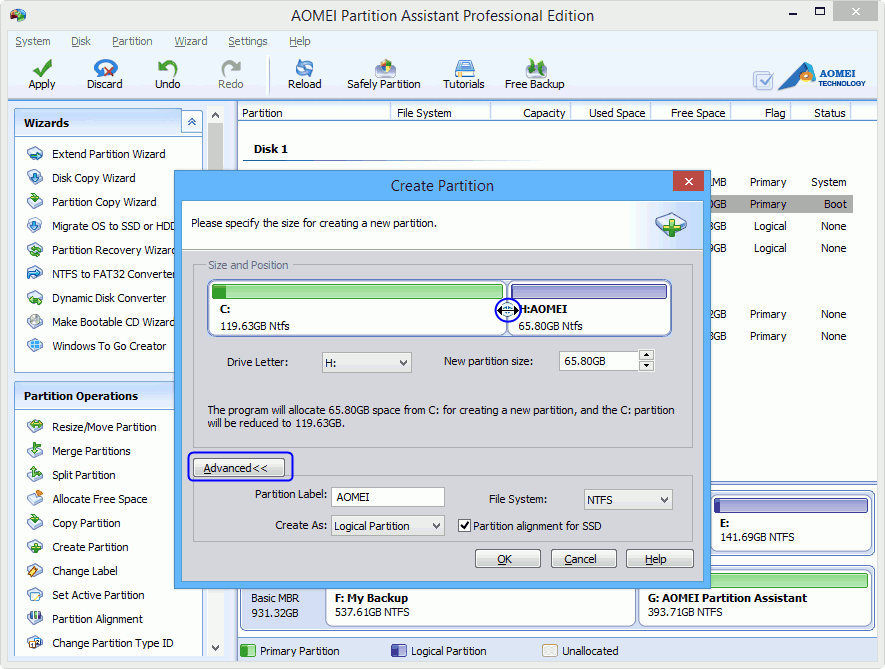The image size is (885, 669).
Task: Open the Drive Letter dropdown
Action: click(x=366, y=362)
